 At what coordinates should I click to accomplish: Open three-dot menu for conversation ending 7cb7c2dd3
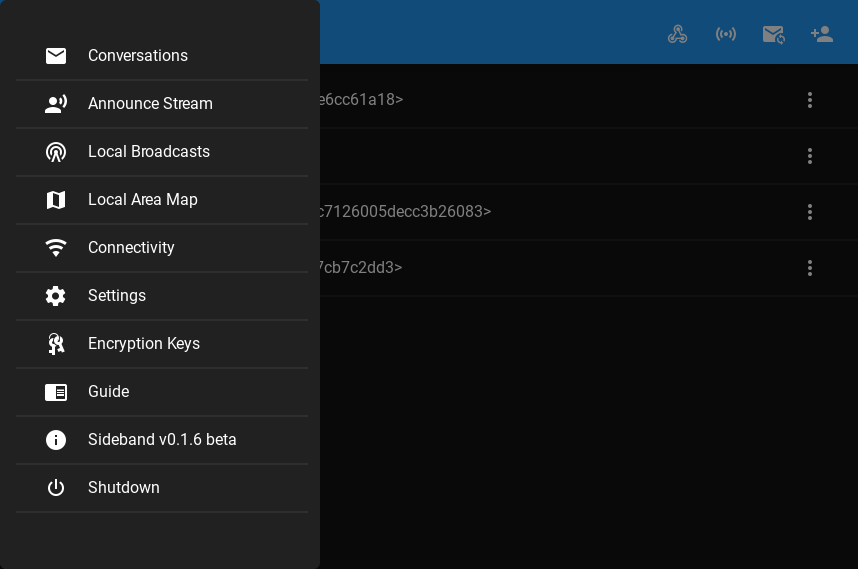tap(810, 268)
